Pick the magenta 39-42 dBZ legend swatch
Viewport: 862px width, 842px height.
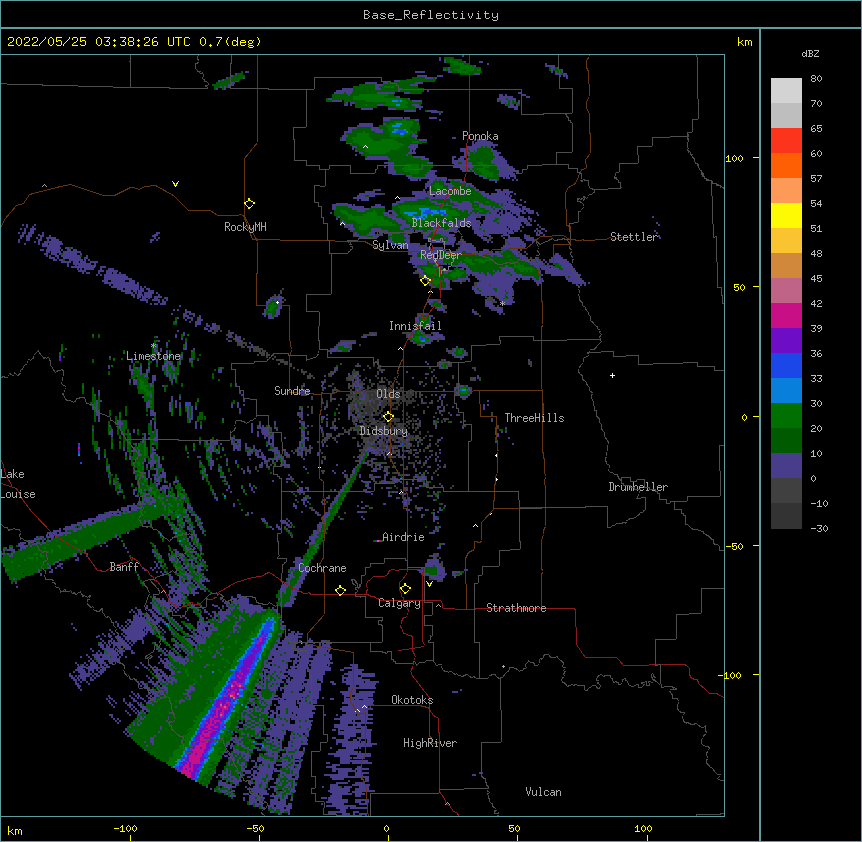click(x=786, y=316)
